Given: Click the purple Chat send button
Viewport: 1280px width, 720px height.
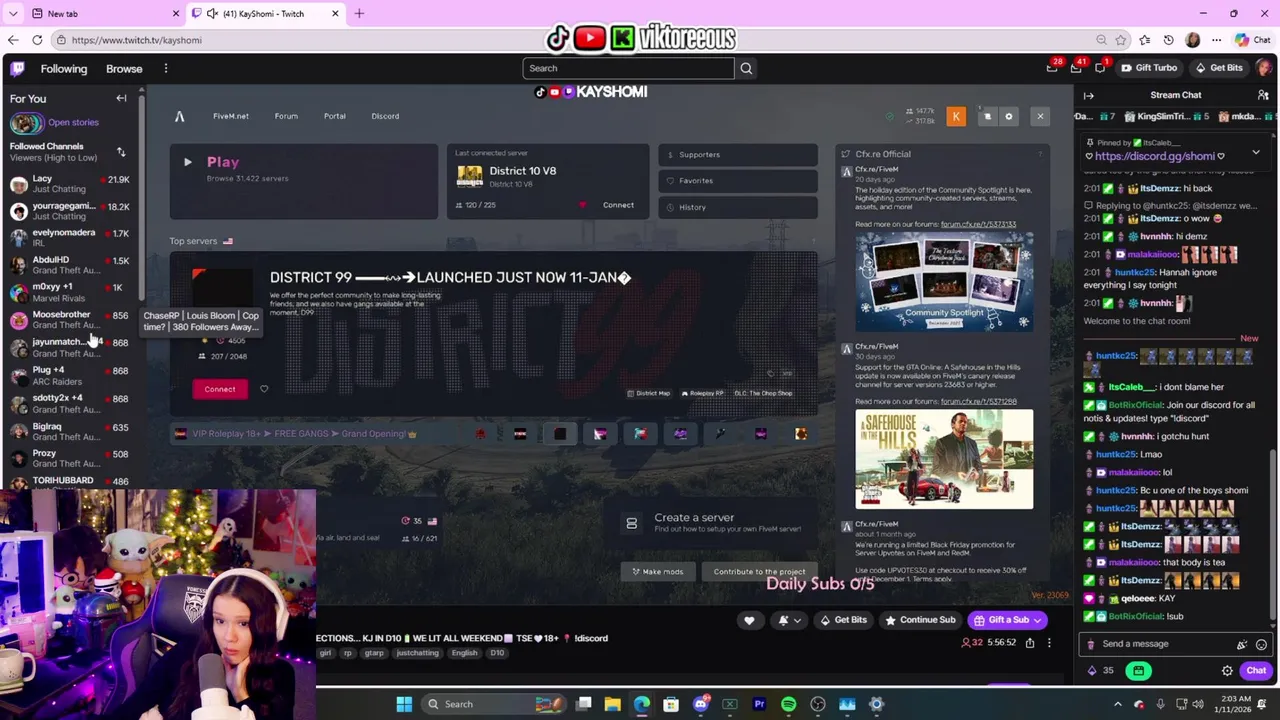Looking at the screenshot, I should click(x=1256, y=671).
